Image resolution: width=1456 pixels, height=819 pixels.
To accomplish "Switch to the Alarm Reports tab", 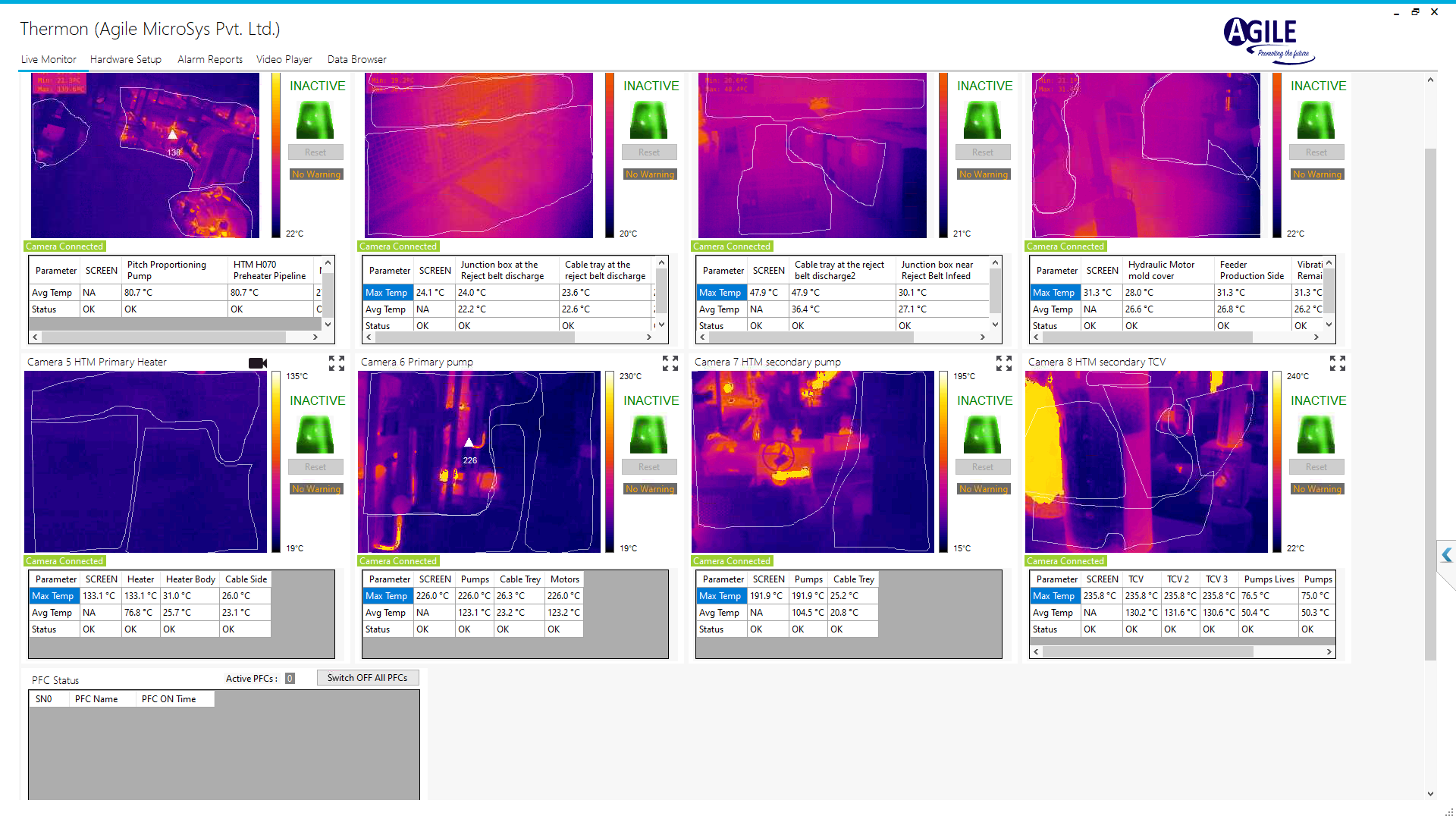I will click(210, 59).
